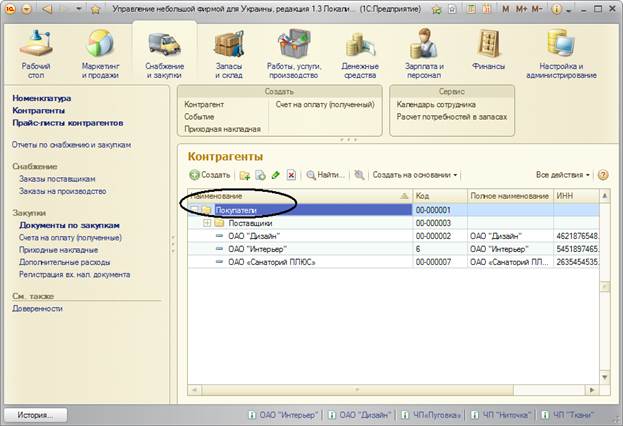Open the round orange dropdown next to 1C logo
Image resolution: width=623 pixels, height=426 pixels.
click(x=27, y=9)
